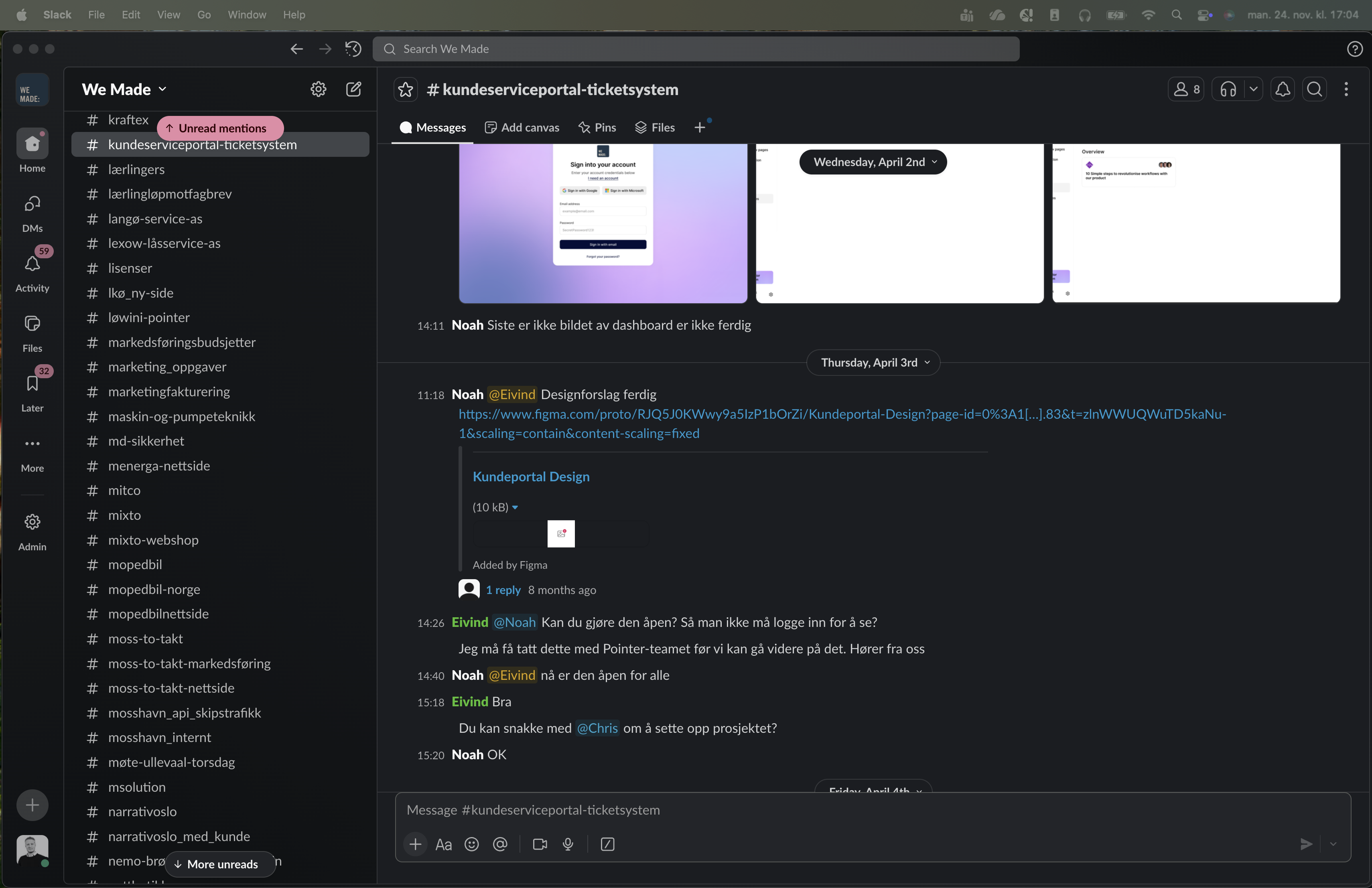Jump to Unread mentions in sidebar
The image size is (1372, 888).
coord(220,128)
